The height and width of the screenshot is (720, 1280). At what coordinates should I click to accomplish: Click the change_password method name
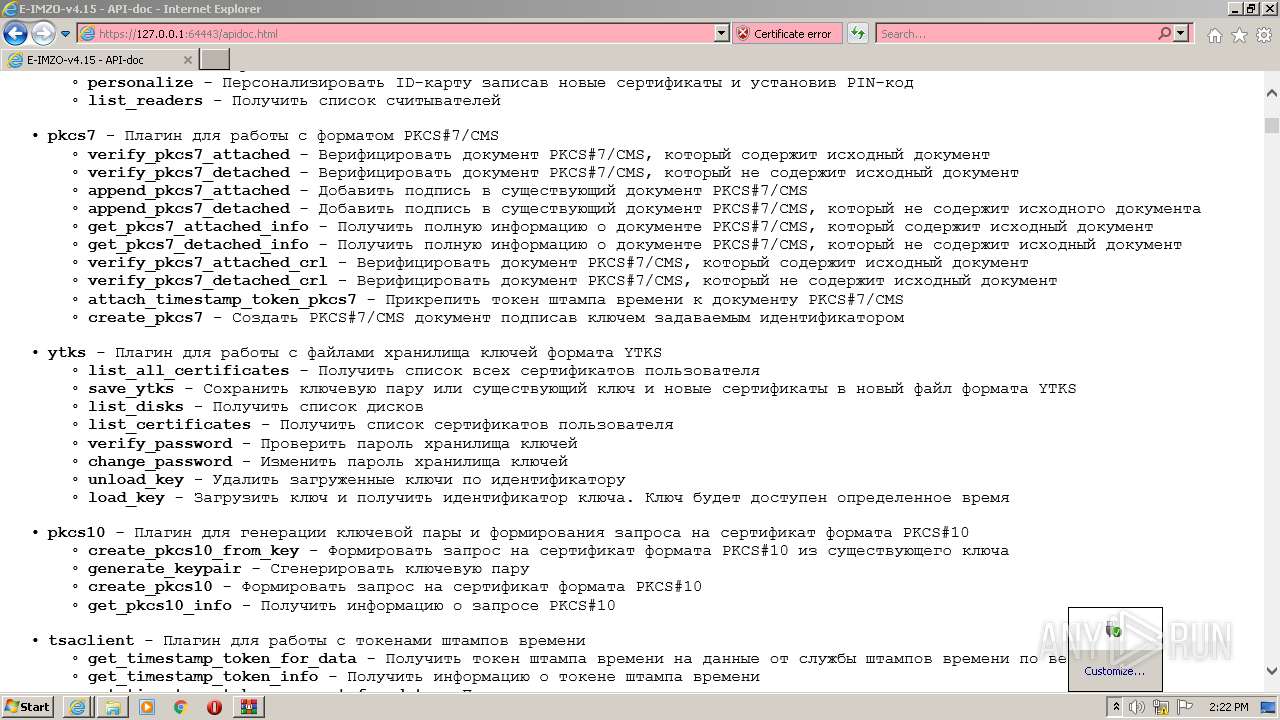click(x=160, y=461)
